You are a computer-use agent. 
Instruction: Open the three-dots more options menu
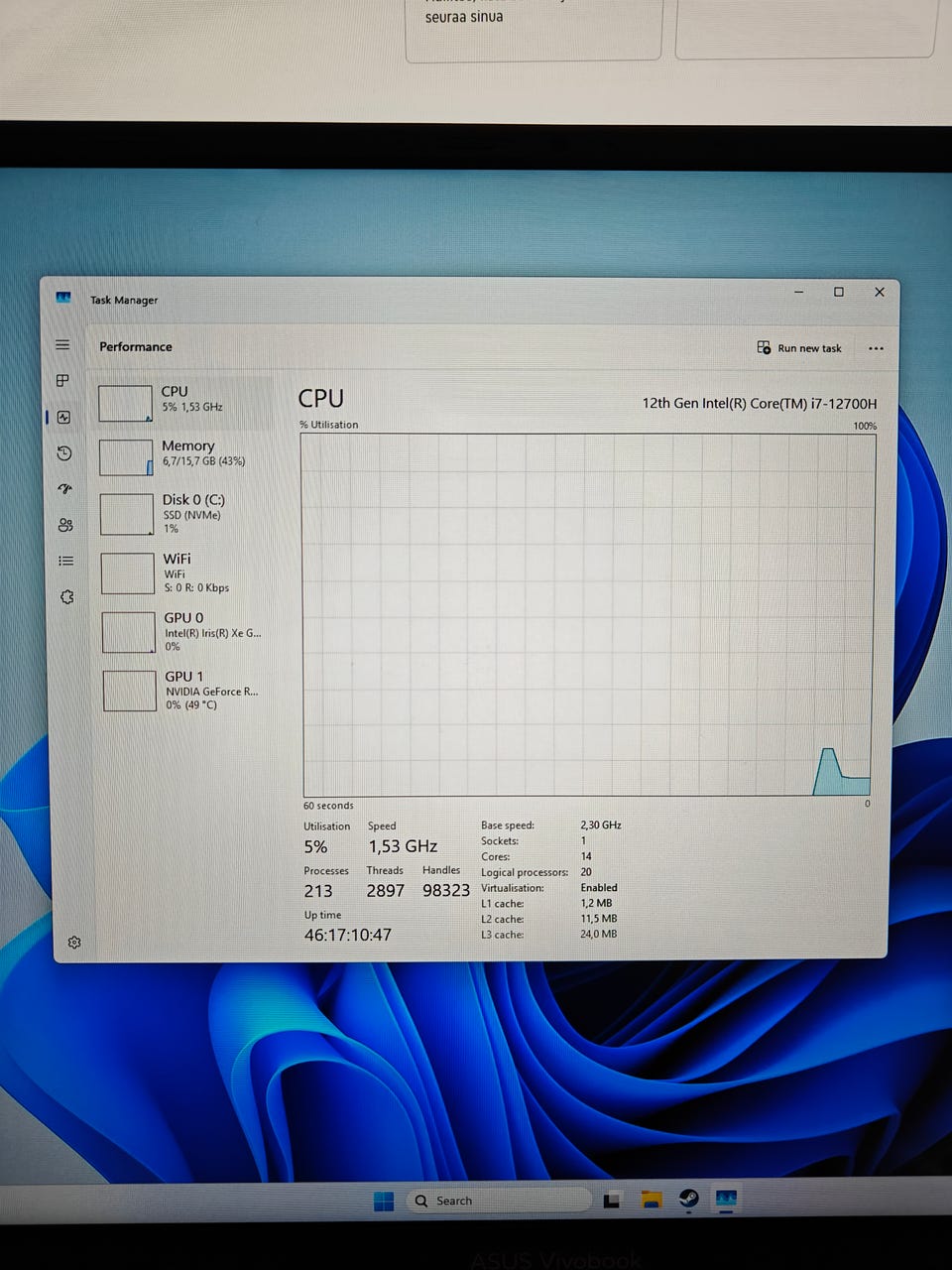click(x=876, y=348)
